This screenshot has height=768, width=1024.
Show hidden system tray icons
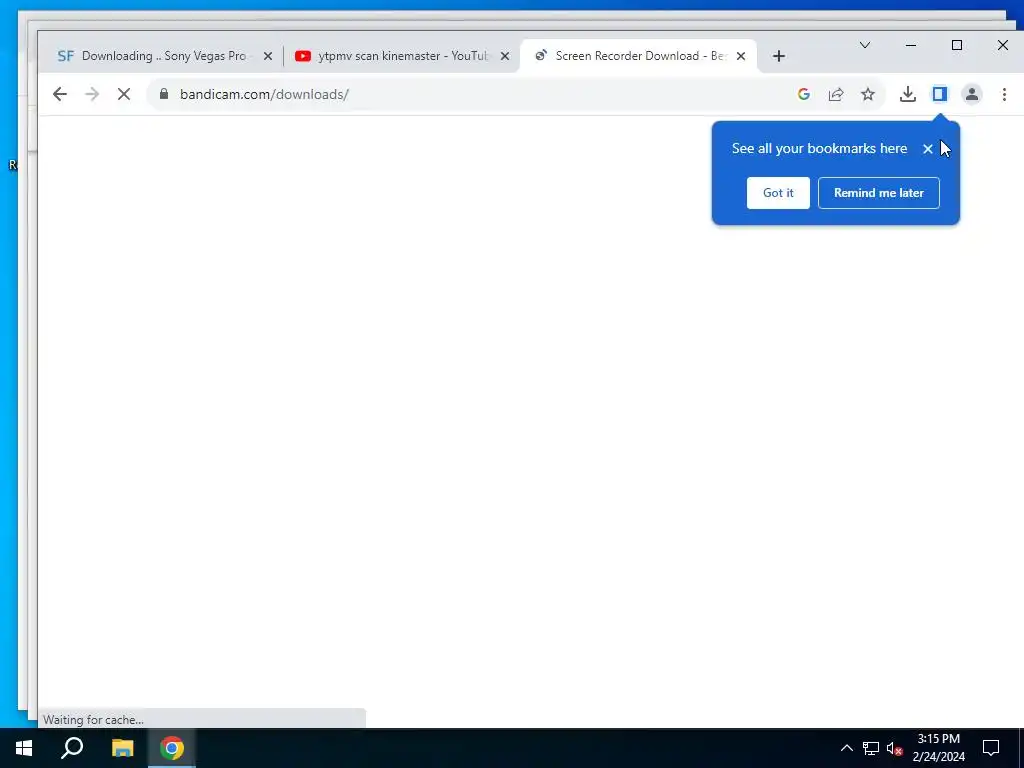[x=846, y=748]
